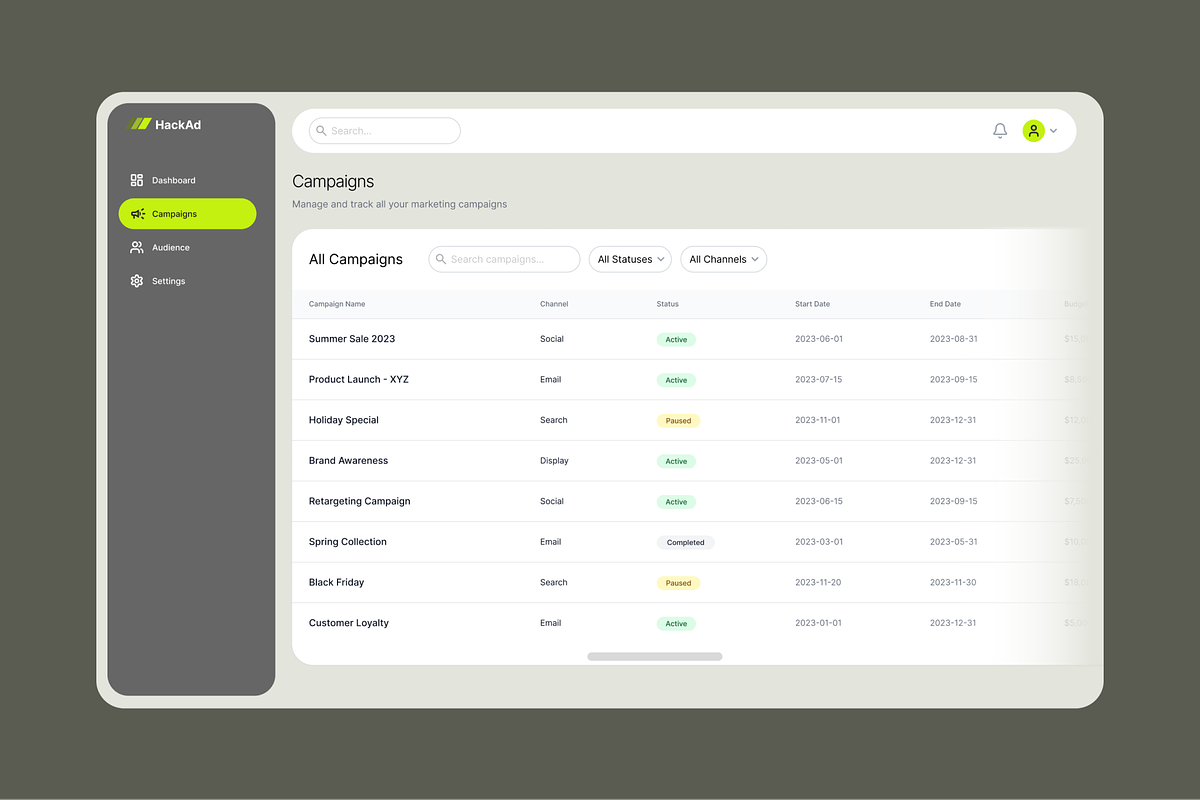Click Paused status badge for Black Friday
This screenshot has width=1200, height=800.
[678, 583]
